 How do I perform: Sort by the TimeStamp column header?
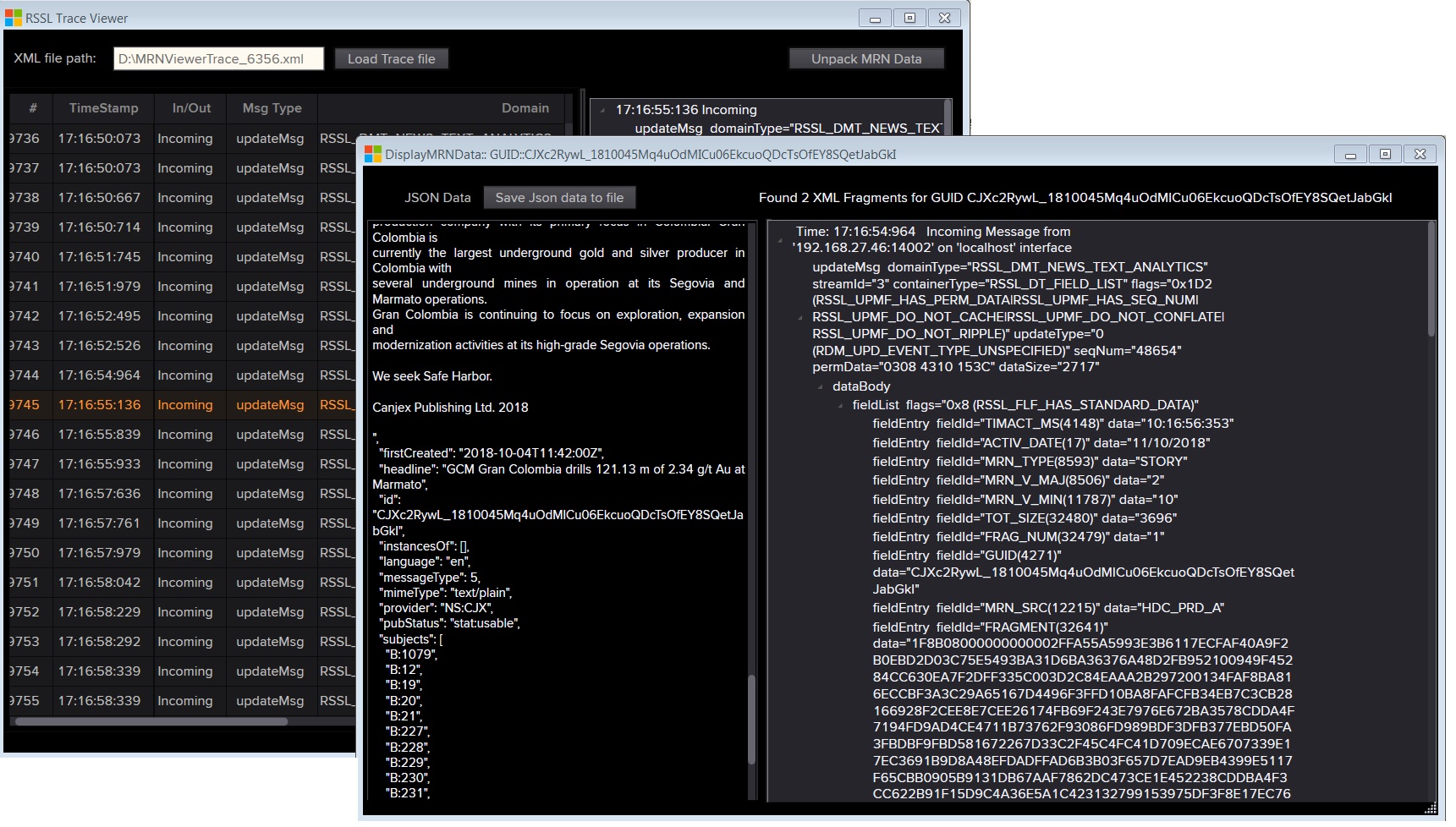point(103,108)
